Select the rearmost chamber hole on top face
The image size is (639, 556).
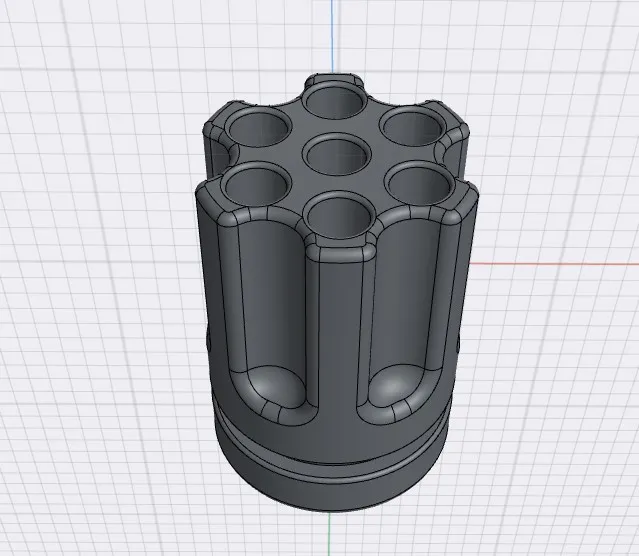tap(334, 100)
